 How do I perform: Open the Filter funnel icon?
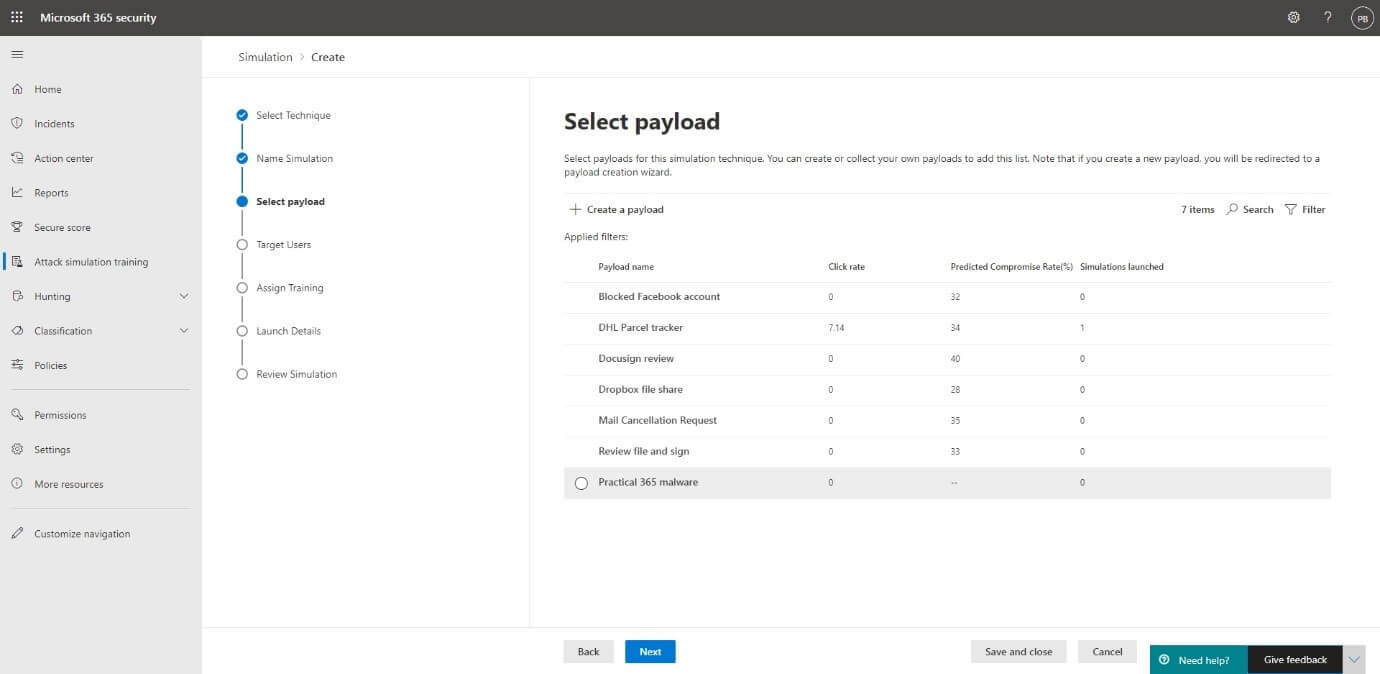(1291, 210)
